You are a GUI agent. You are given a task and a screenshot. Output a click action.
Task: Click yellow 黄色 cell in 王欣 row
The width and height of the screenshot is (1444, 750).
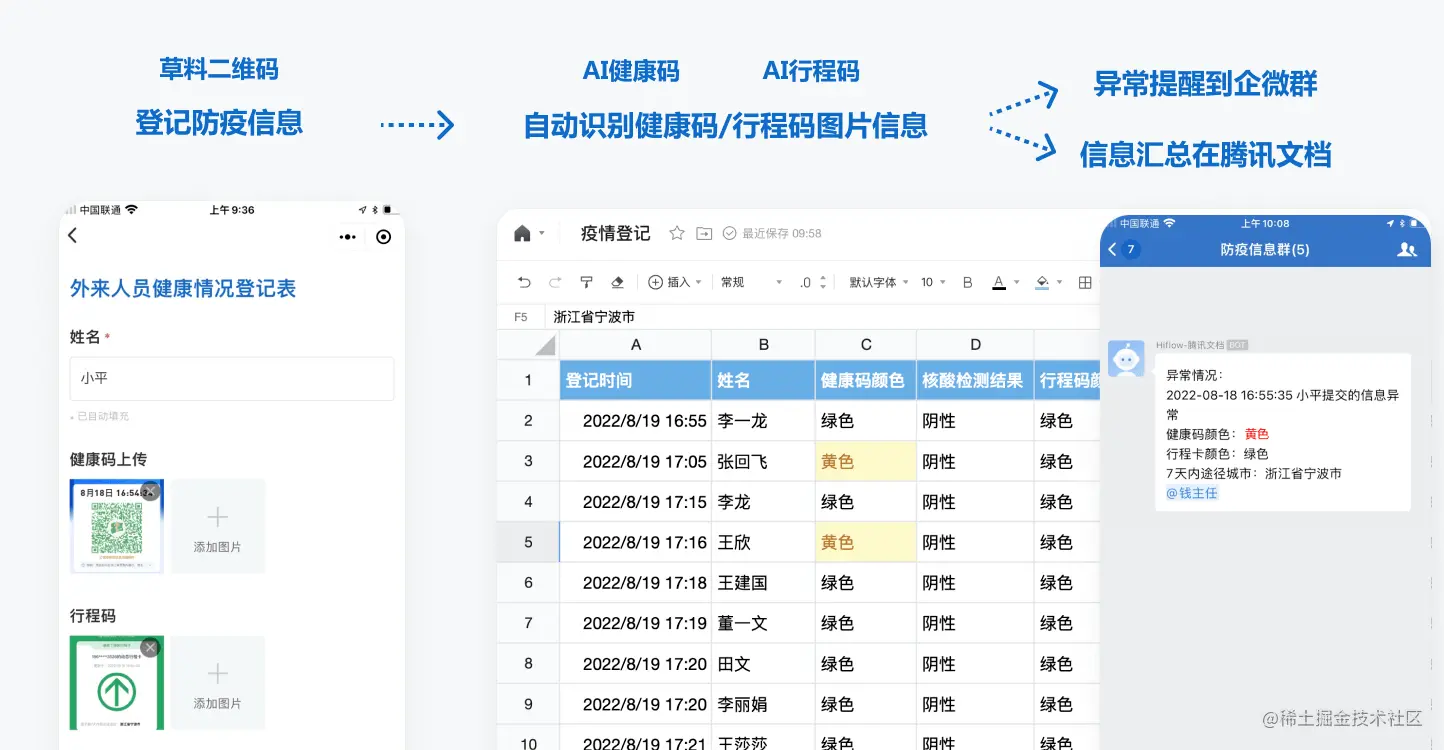pyautogui.click(x=866, y=542)
